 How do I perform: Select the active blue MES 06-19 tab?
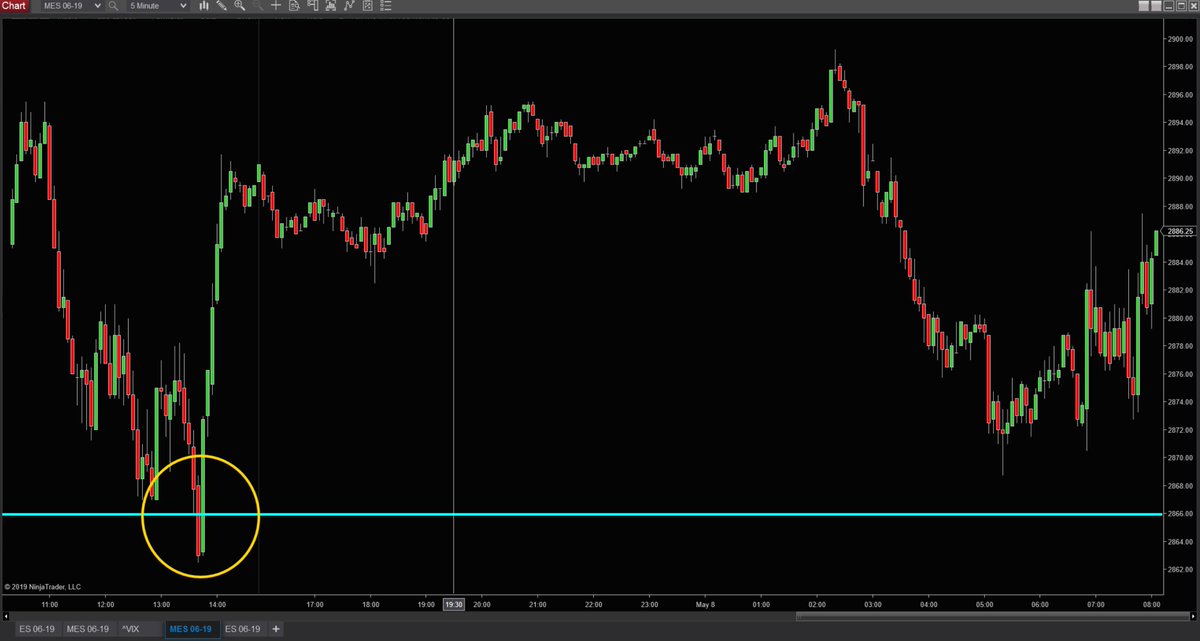[191, 629]
